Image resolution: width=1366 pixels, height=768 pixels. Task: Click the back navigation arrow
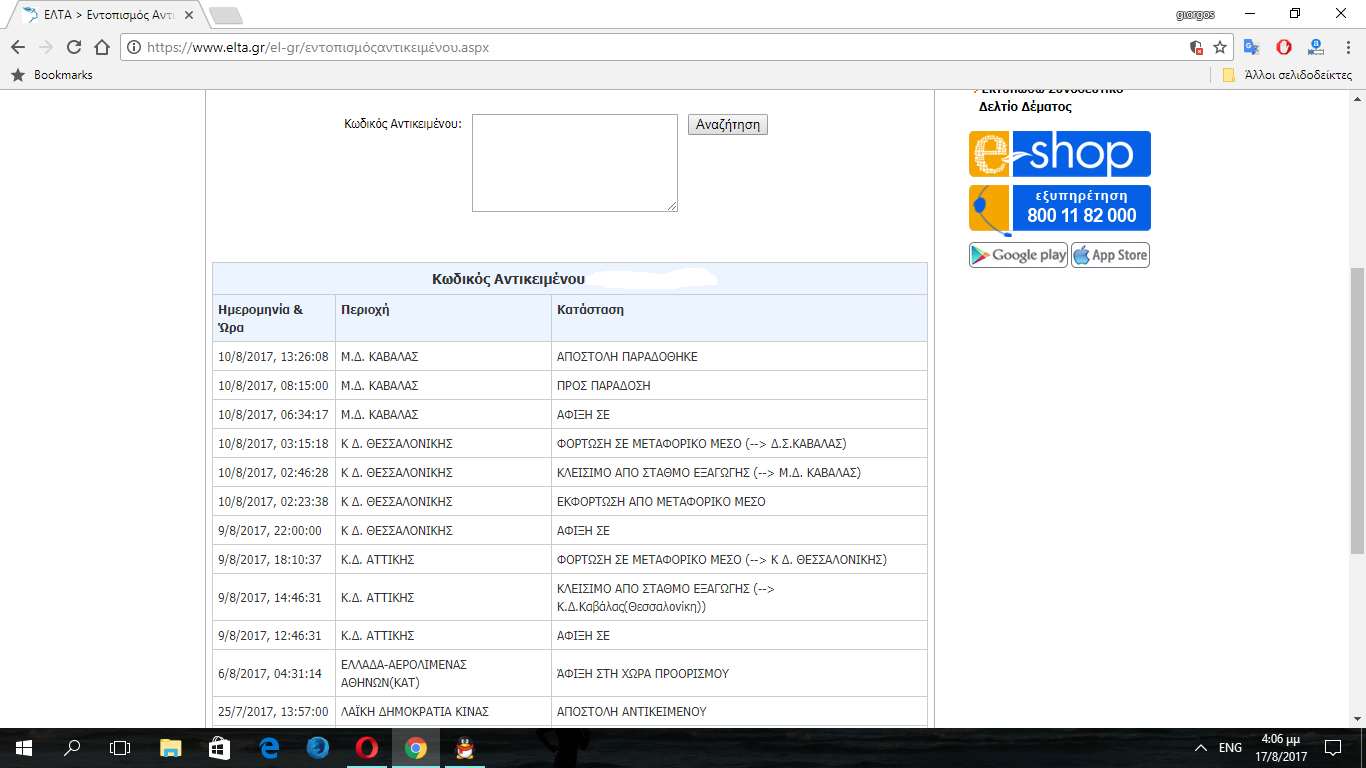click(x=18, y=47)
